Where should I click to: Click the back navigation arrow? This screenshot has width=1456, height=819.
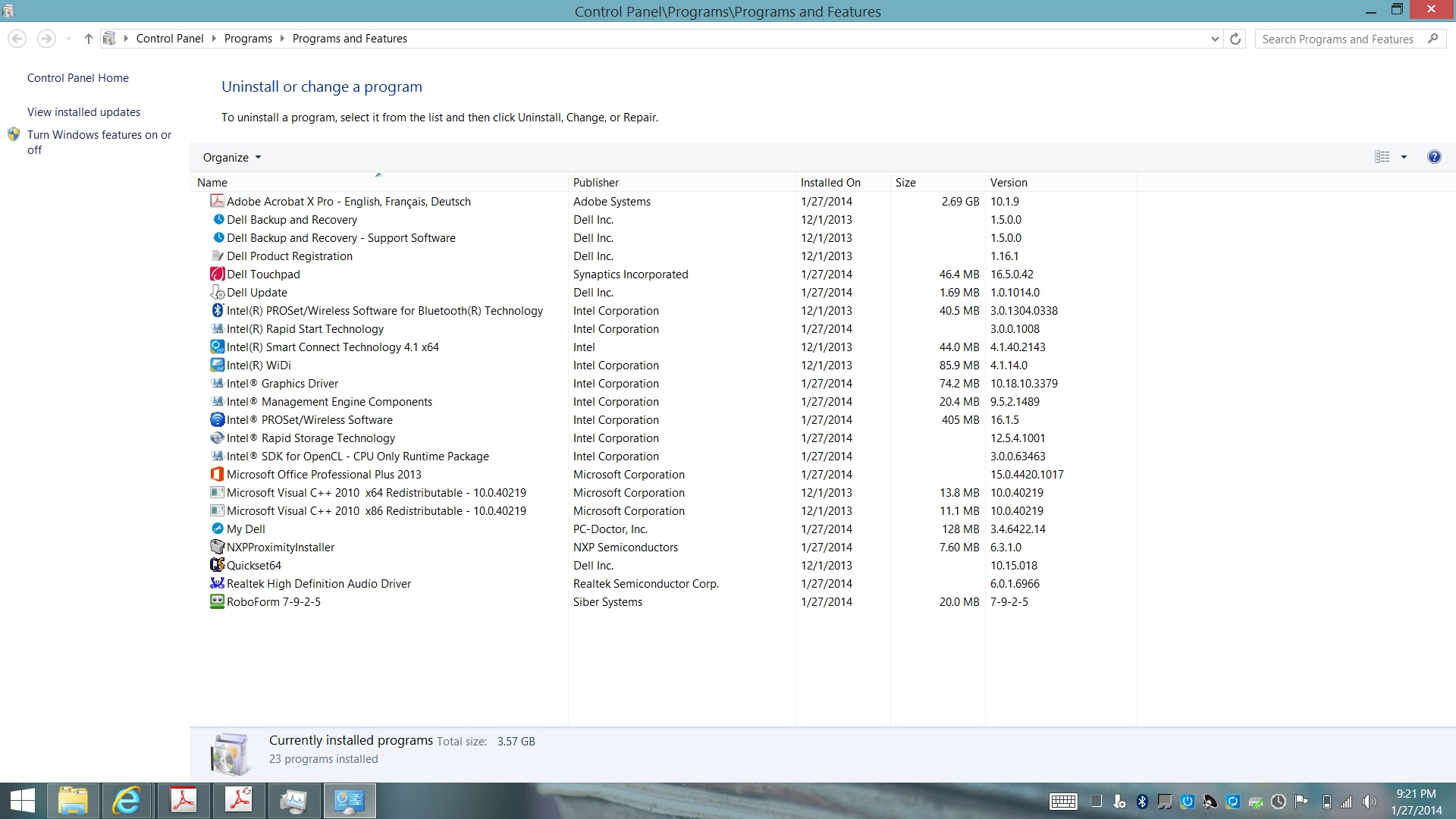[17, 39]
